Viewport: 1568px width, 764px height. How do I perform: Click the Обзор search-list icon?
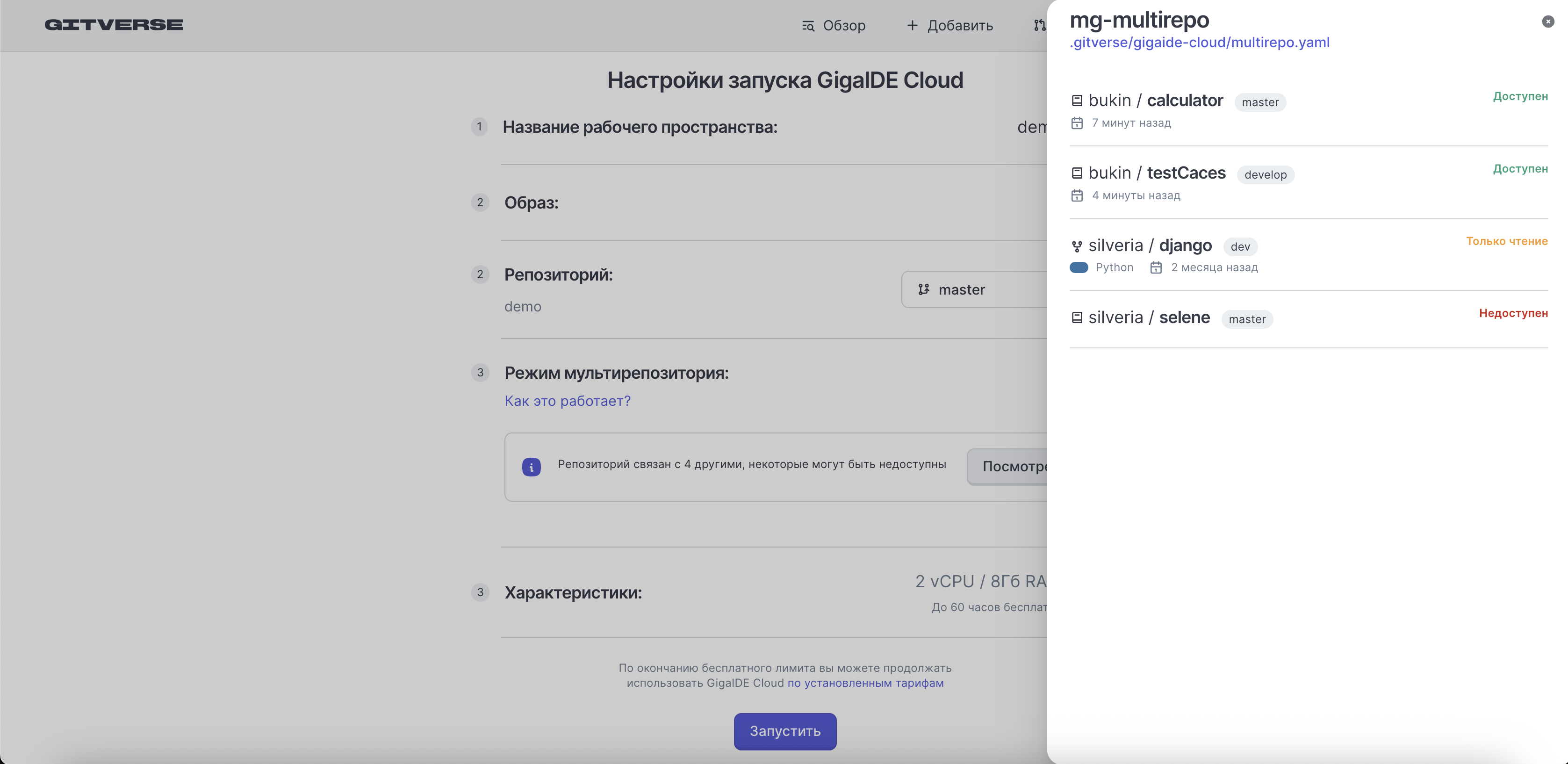(808, 26)
